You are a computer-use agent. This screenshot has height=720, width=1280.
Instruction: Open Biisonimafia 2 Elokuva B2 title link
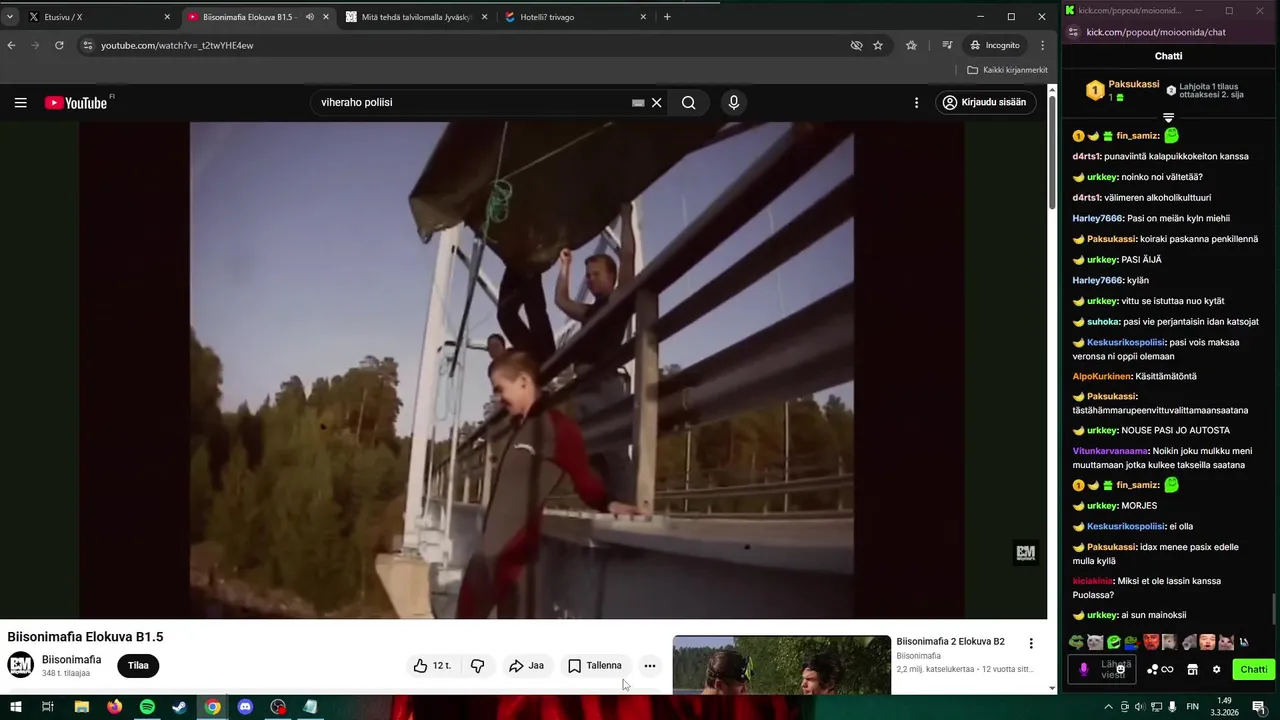pyautogui.click(x=950, y=641)
